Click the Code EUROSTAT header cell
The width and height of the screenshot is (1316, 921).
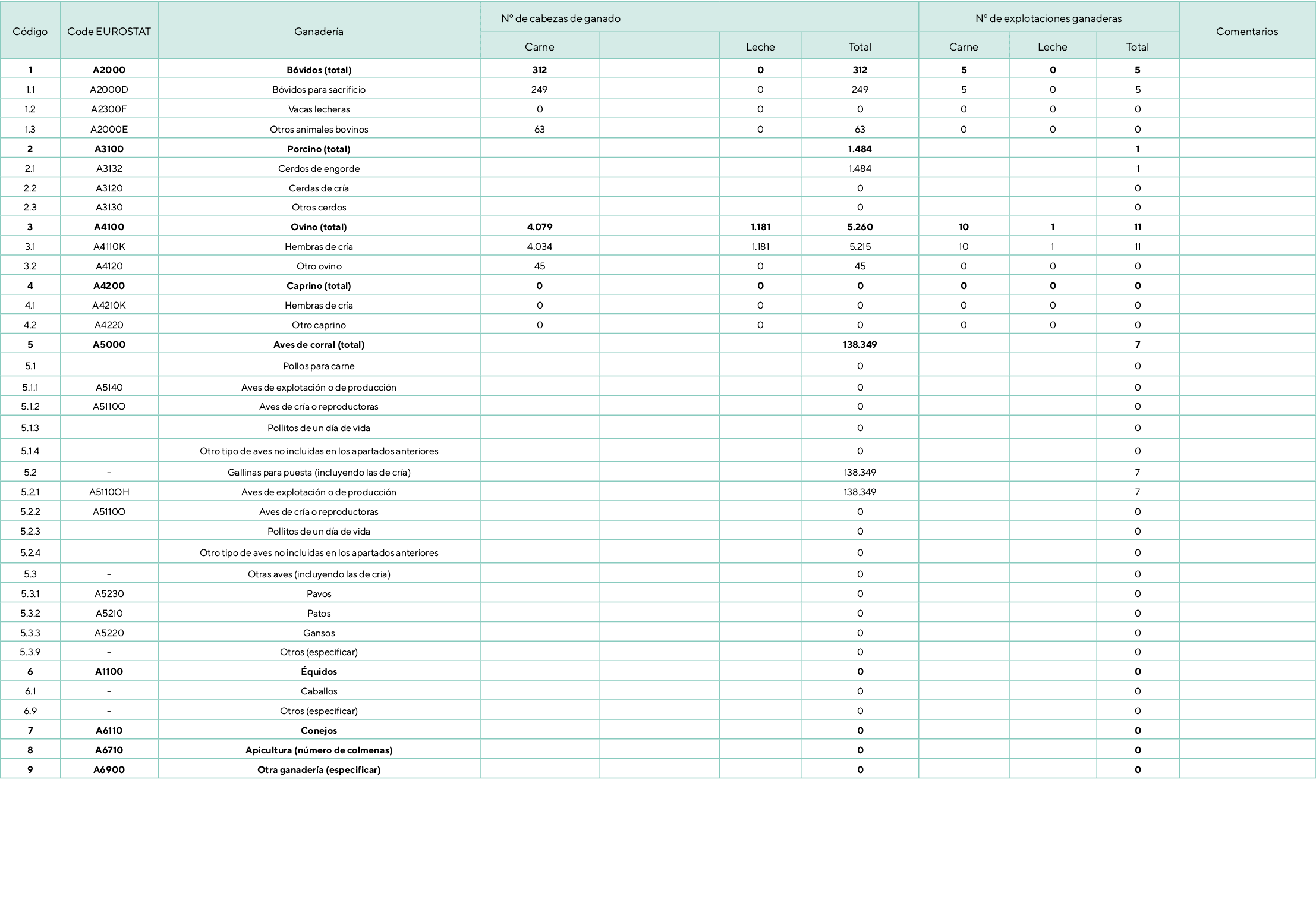[x=109, y=32]
